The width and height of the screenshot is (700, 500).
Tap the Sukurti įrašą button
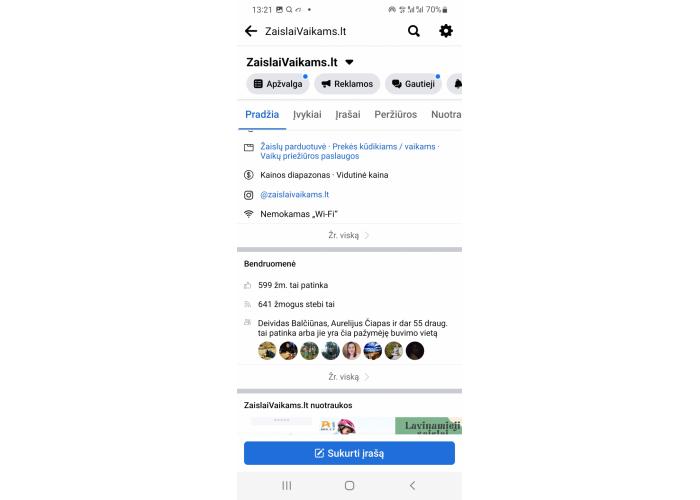click(350, 453)
